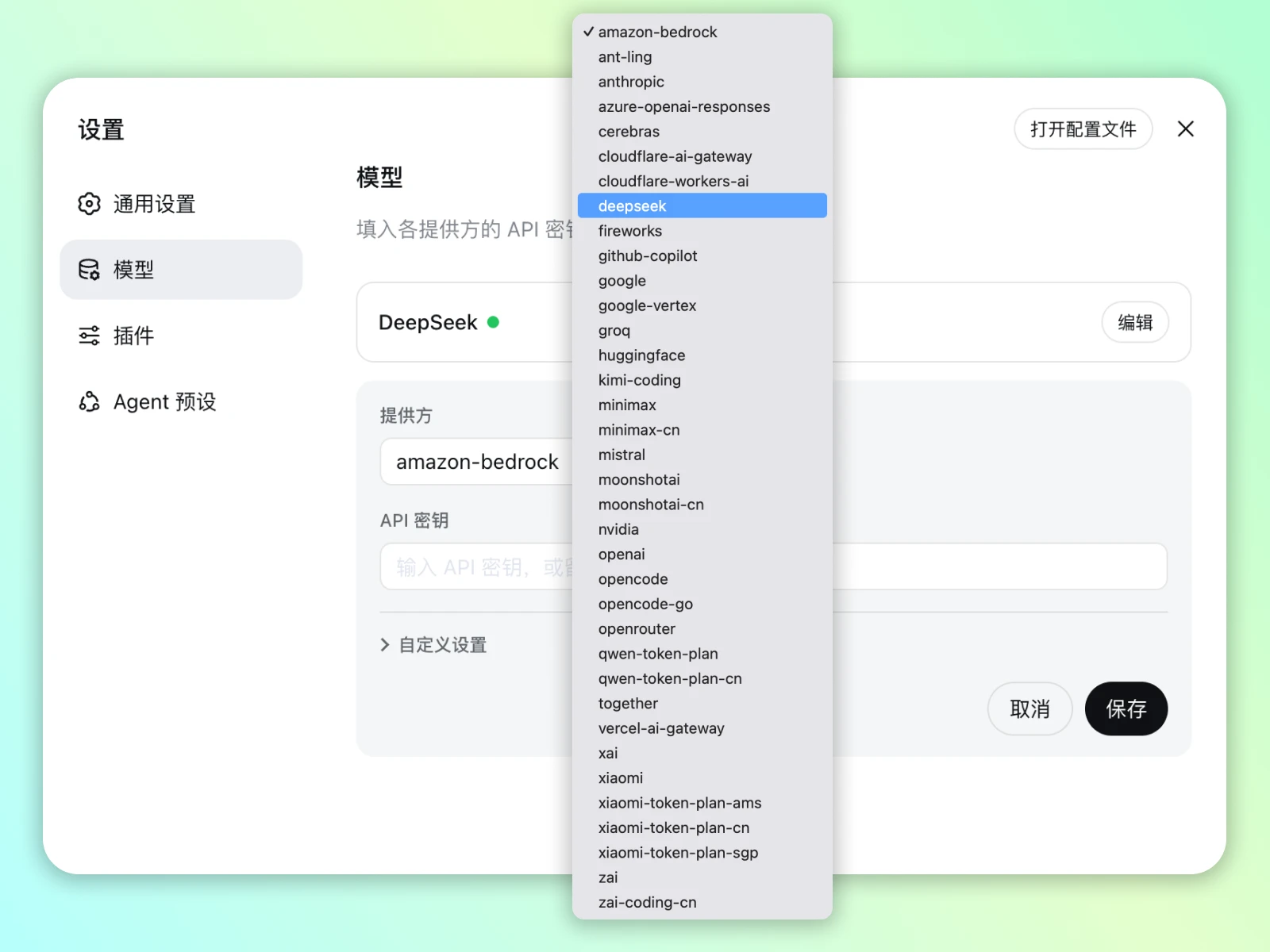Choose minimax-cn option
Image resolution: width=1270 pixels, height=952 pixels.
coord(702,430)
